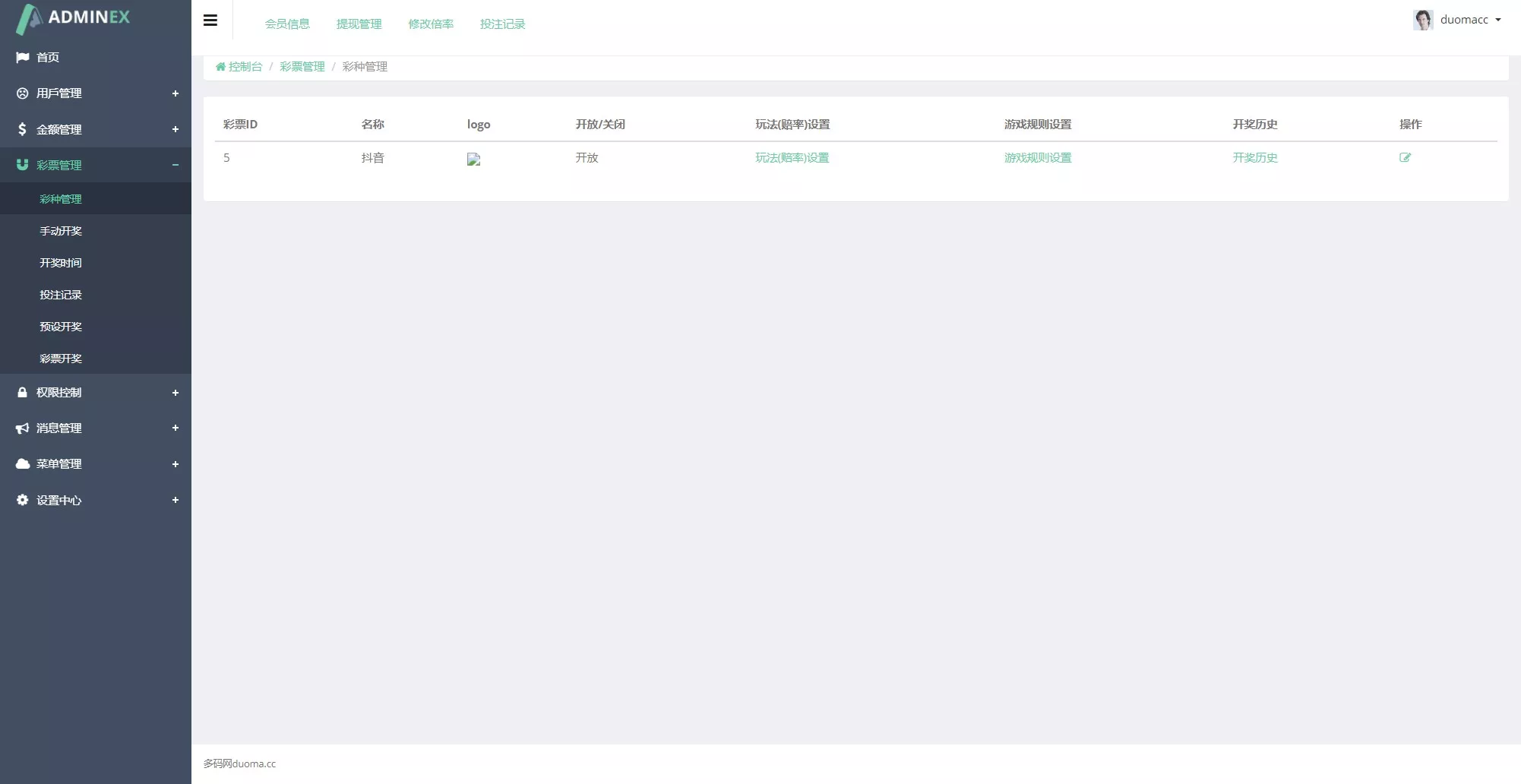
Task: Go to 预设开奖 submenu item
Action: pos(61,327)
